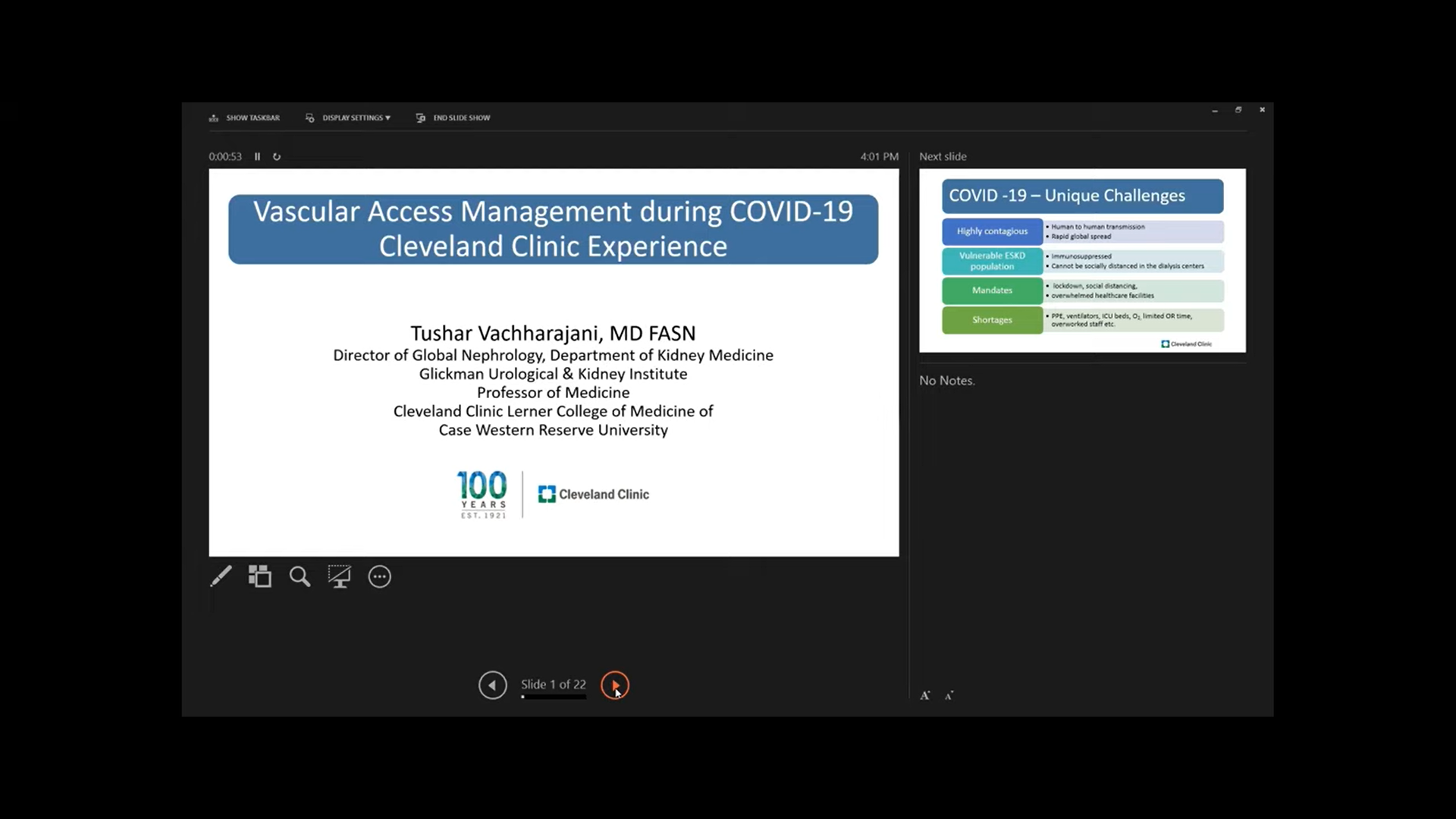
Task: Click the slide progress bar under Slide 1 of 22
Action: (x=553, y=696)
